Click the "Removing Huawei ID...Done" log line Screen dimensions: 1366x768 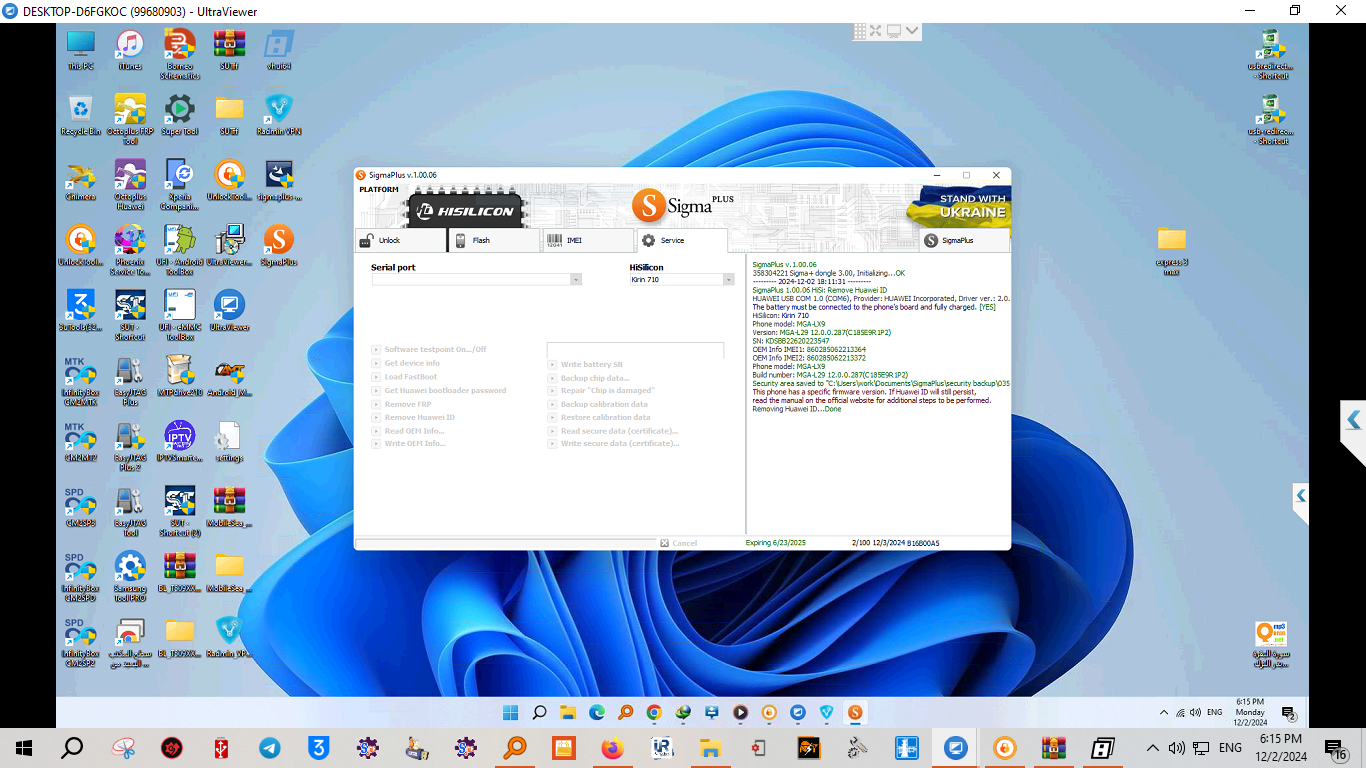[797, 409]
